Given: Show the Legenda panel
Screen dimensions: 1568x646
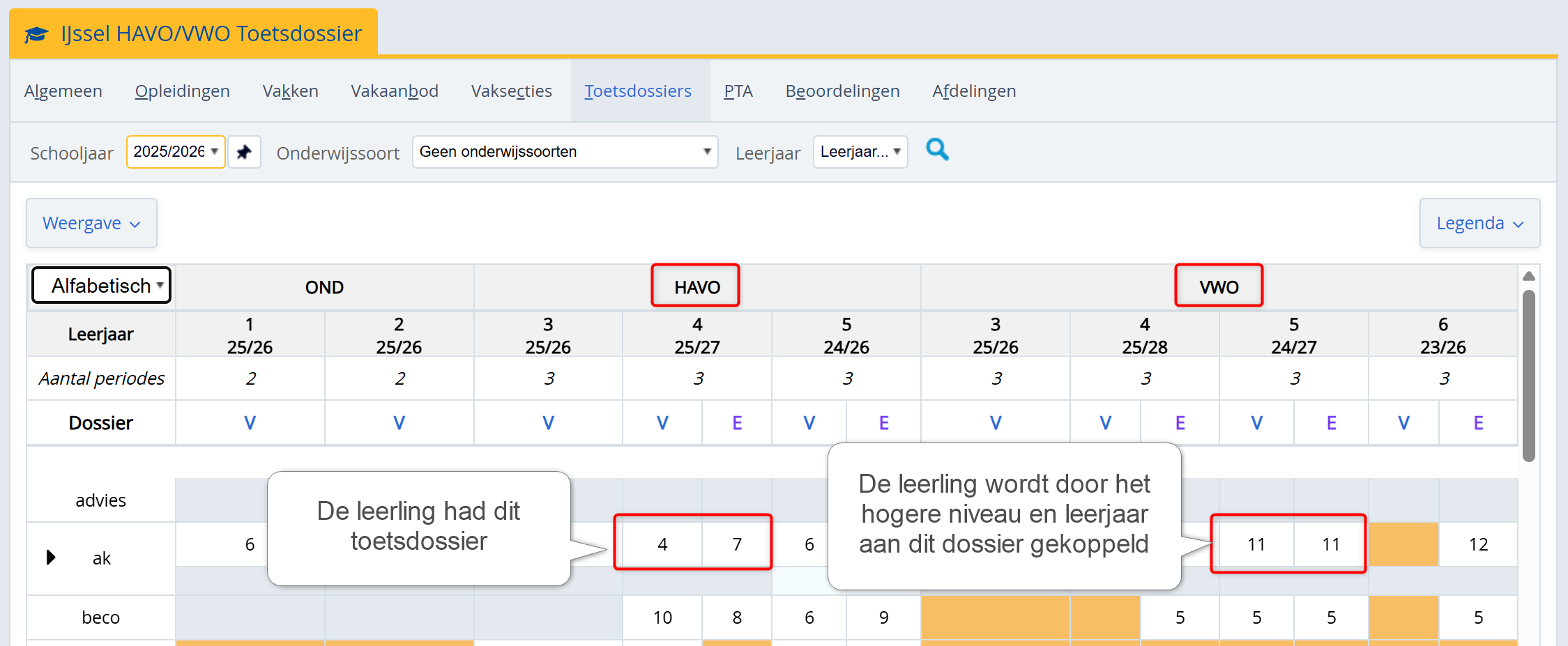Looking at the screenshot, I should click(x=1479, y=223).
